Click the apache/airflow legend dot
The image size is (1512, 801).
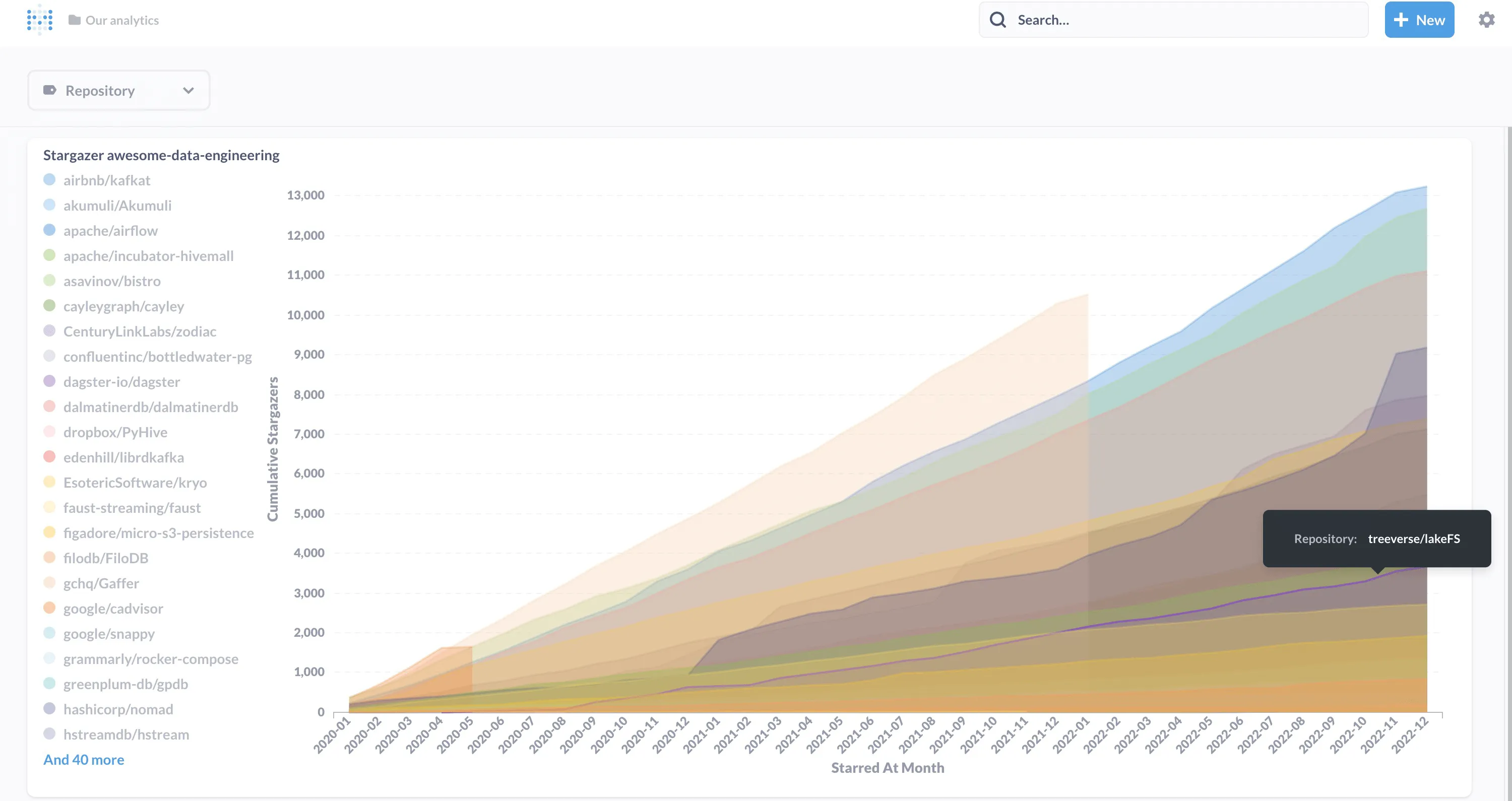point(49,230)
